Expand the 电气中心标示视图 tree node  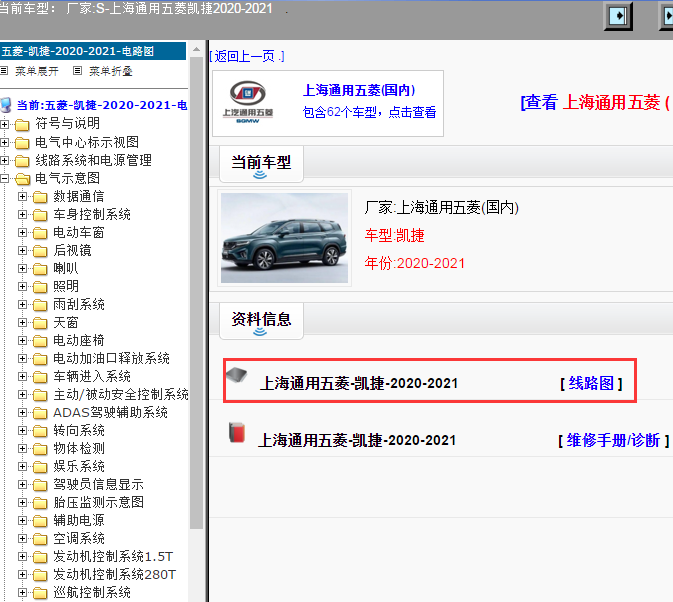4,142
